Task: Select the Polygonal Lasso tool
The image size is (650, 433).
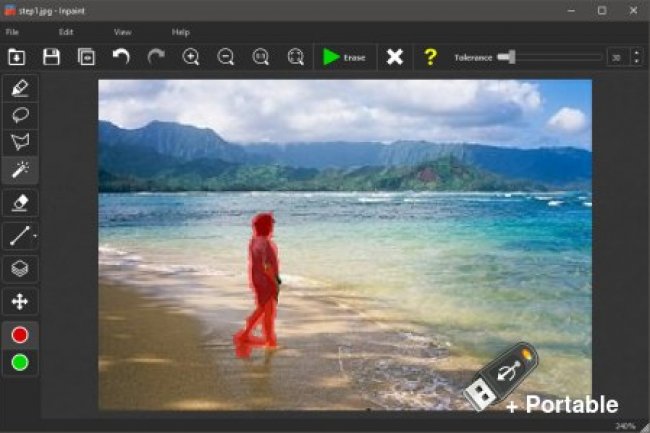Action: tap(20, 142)
